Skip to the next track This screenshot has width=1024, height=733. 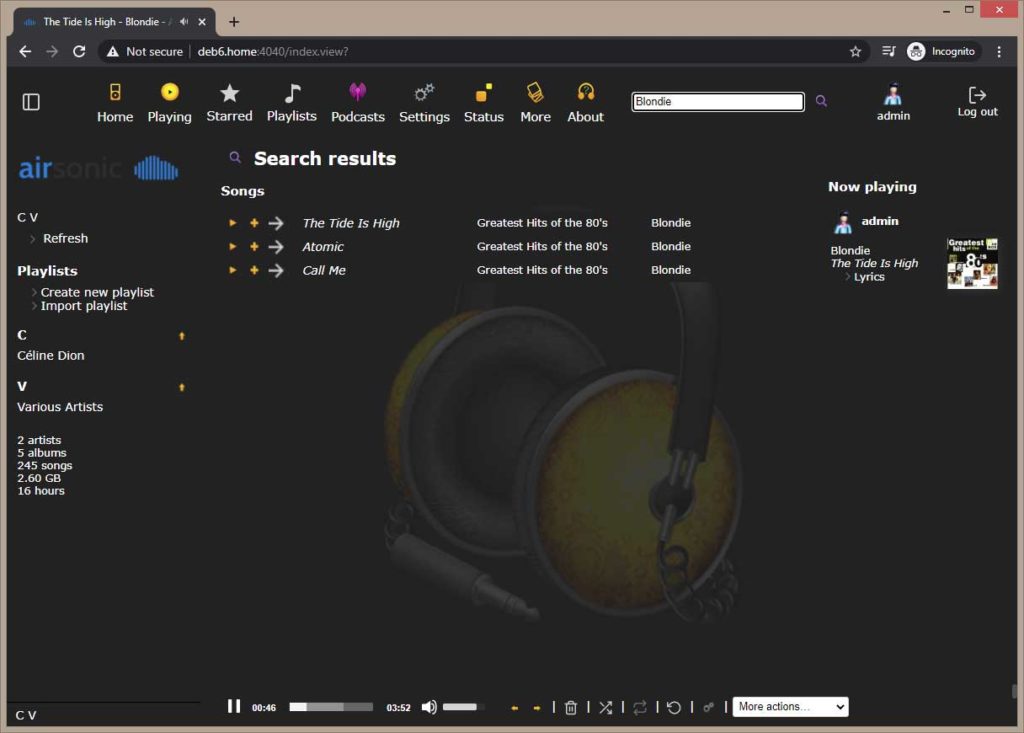tap(537, 708)
